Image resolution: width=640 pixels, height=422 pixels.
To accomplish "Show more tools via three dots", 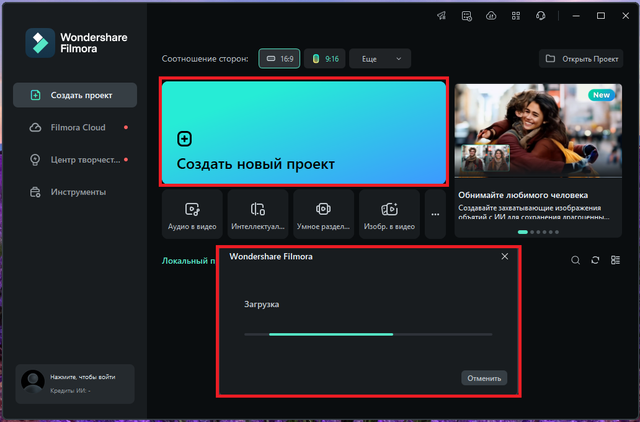I will (x=436, y=214).
